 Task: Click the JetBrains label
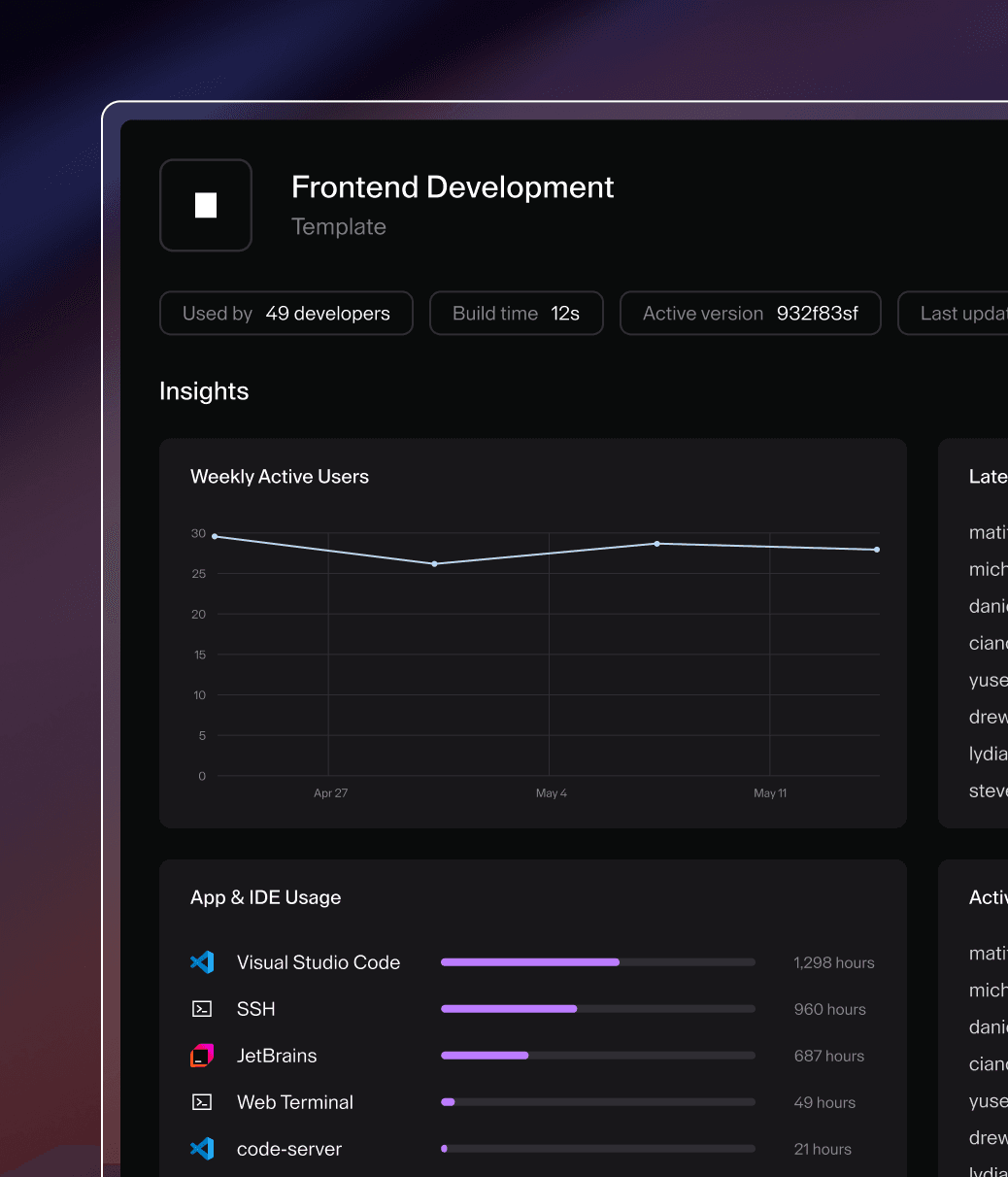(x=277, y=1056)
